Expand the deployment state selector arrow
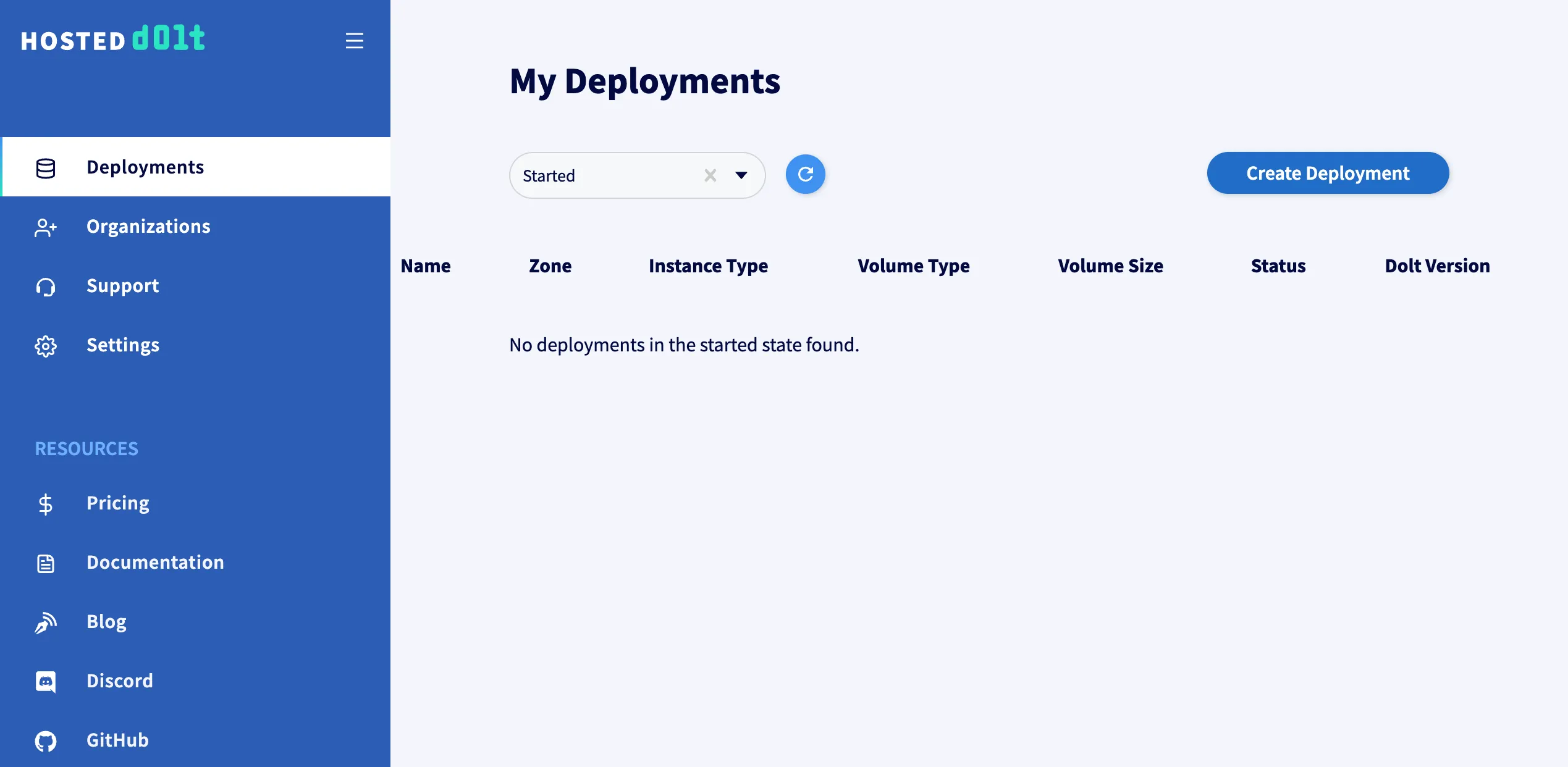 pos(741,175)
